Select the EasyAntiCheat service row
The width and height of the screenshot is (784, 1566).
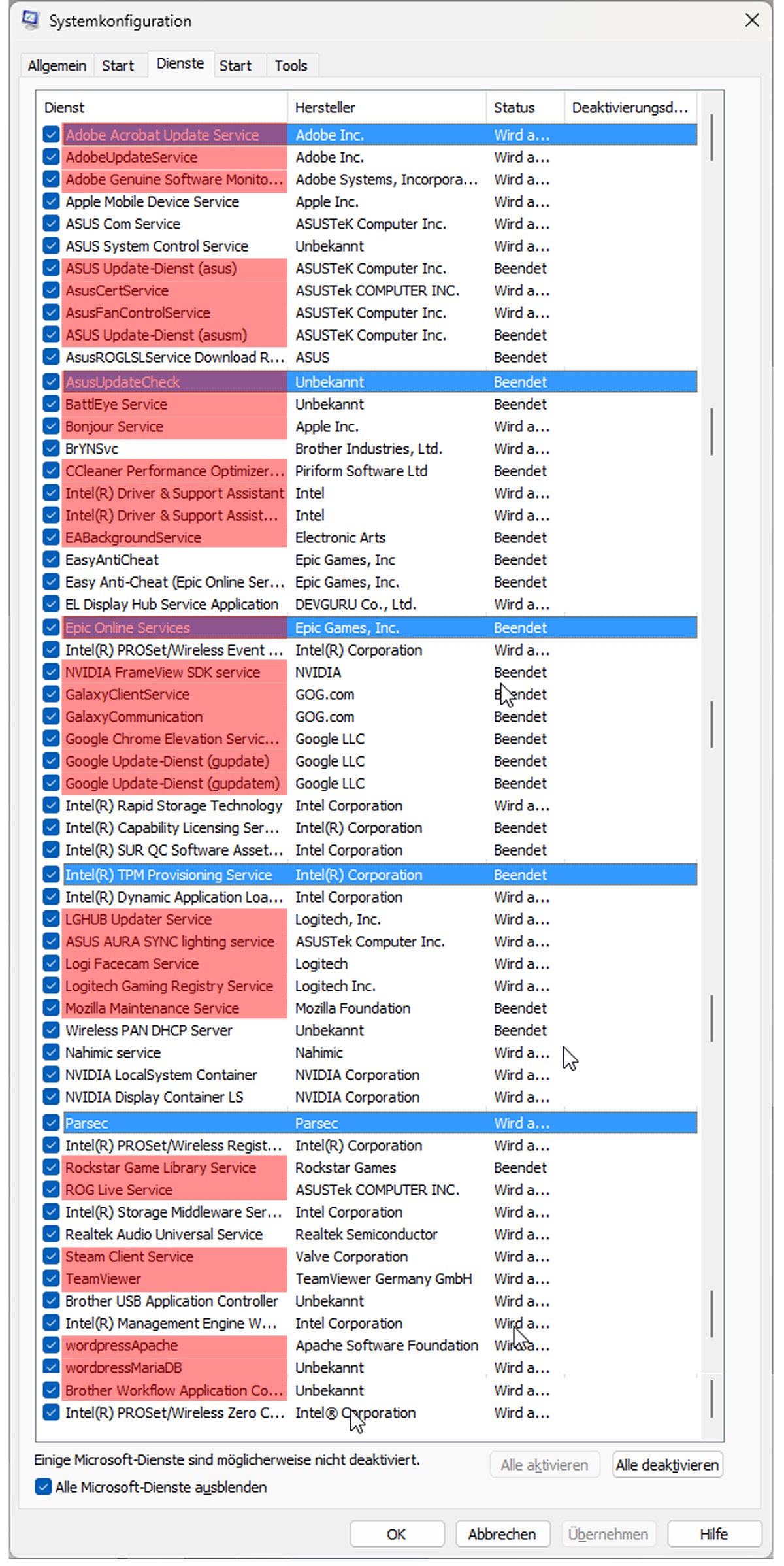click(x=370, y=559)
